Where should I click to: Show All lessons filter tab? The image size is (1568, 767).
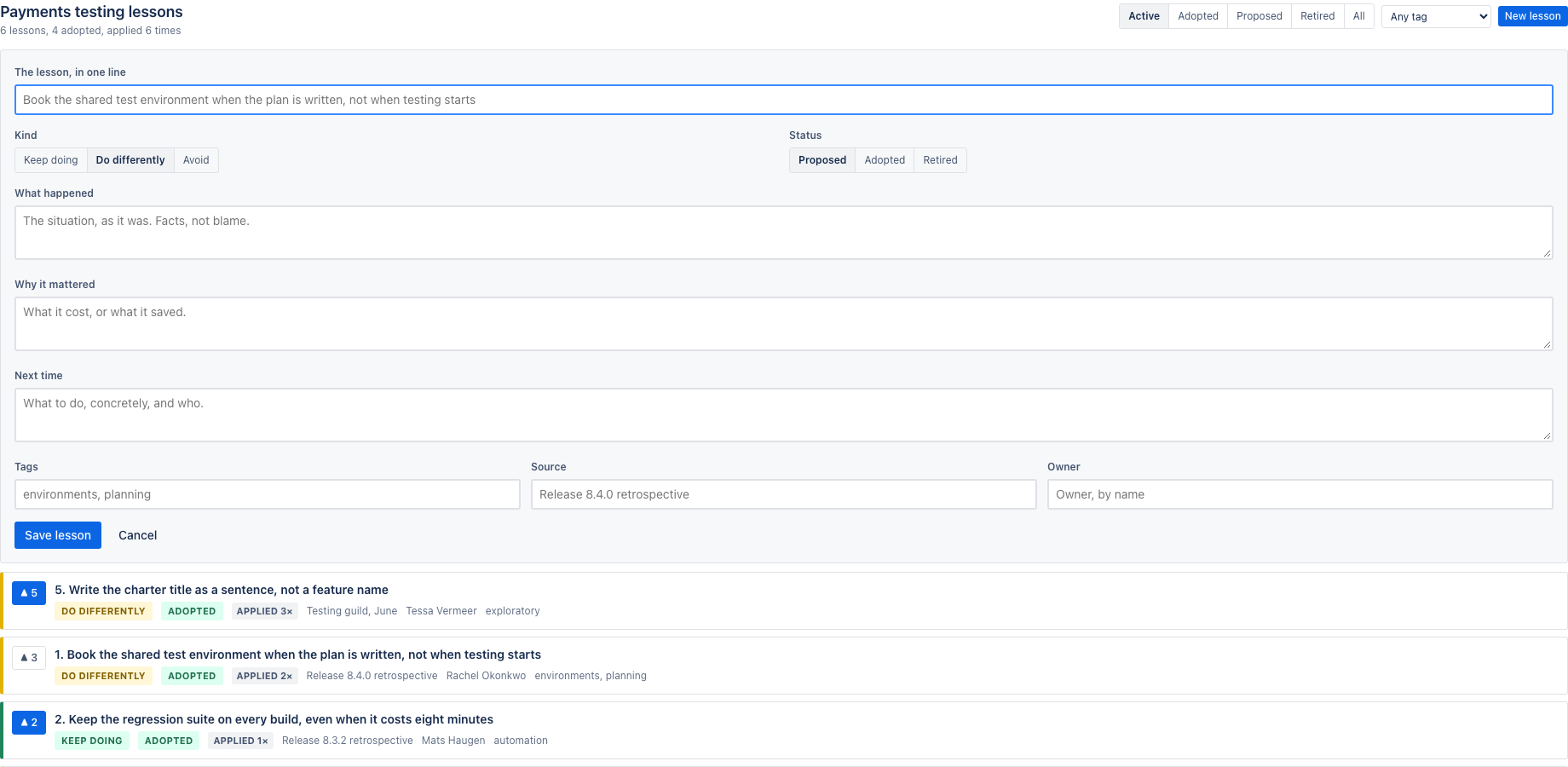(x=1359, y=16)
